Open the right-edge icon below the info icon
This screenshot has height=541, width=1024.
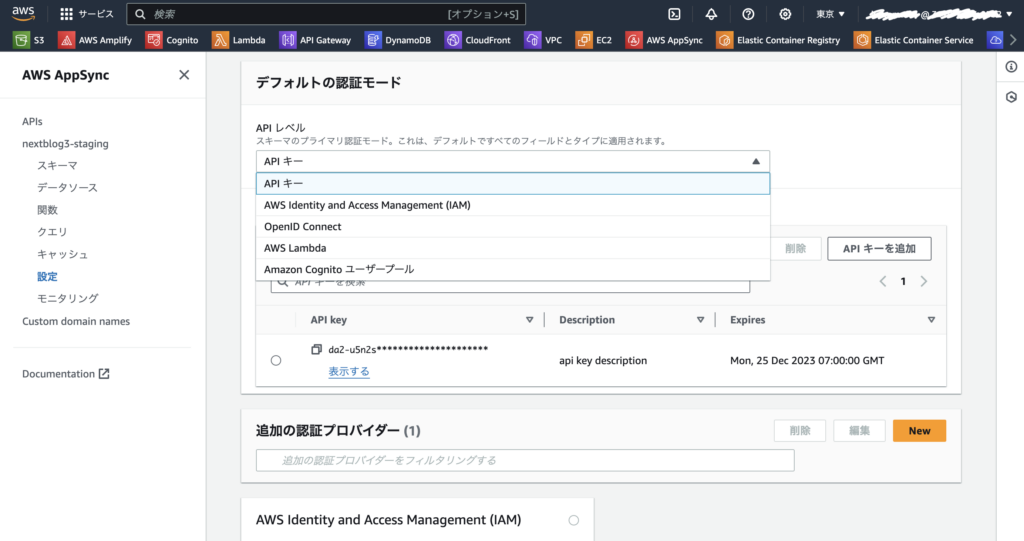click(x=1011, y=97)
